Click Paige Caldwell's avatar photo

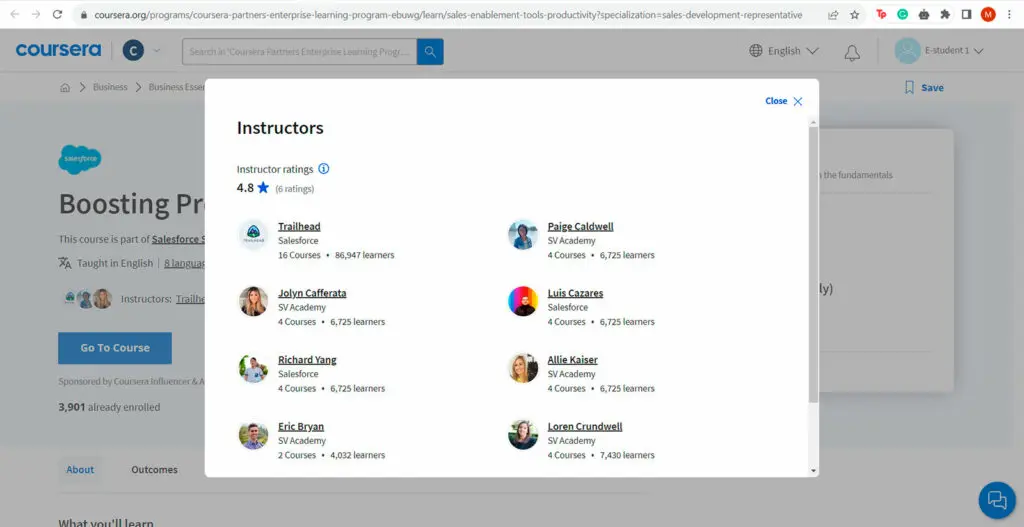[523, 234]
